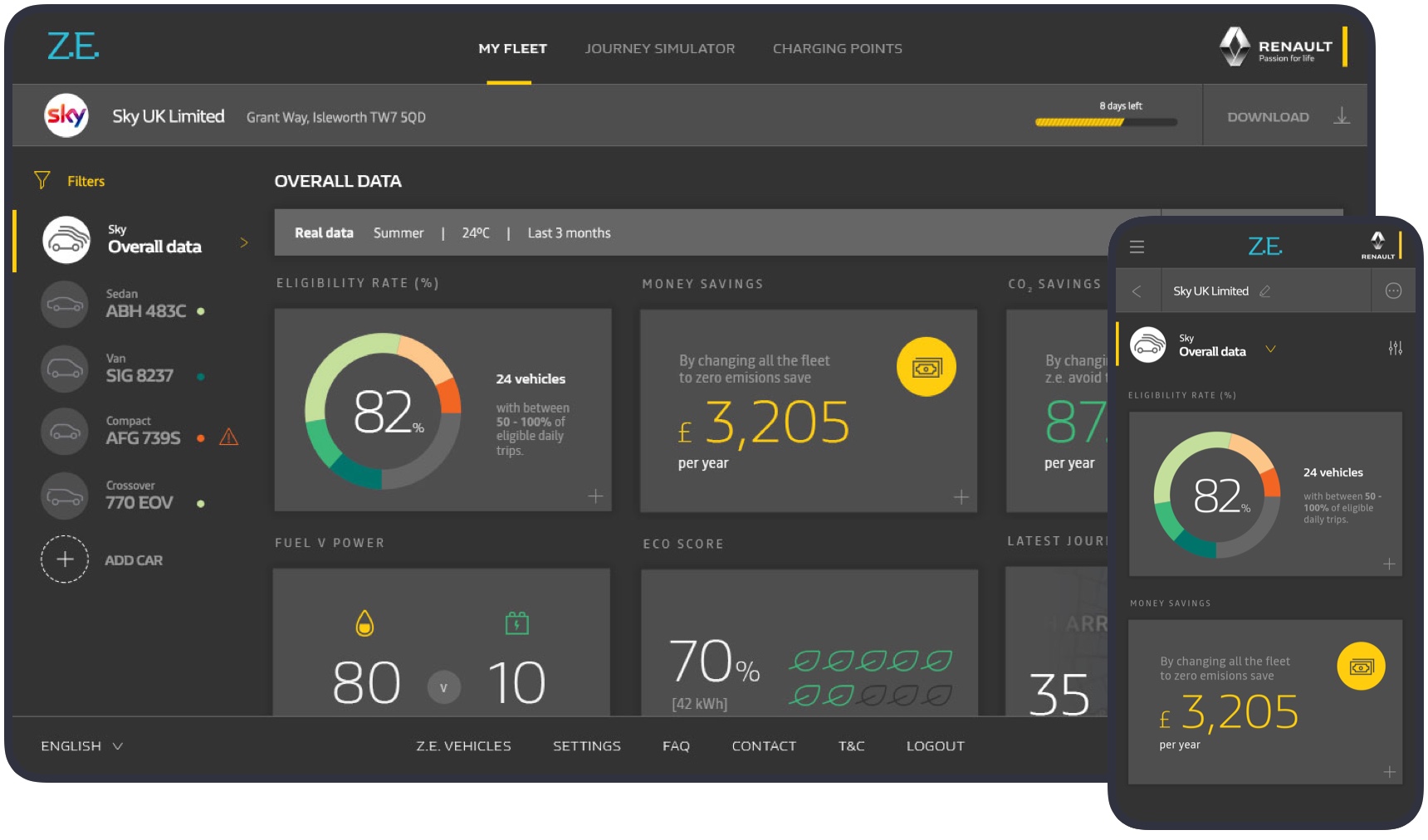Click the 'v' versus badge between 80 and 10

point(443,687)
